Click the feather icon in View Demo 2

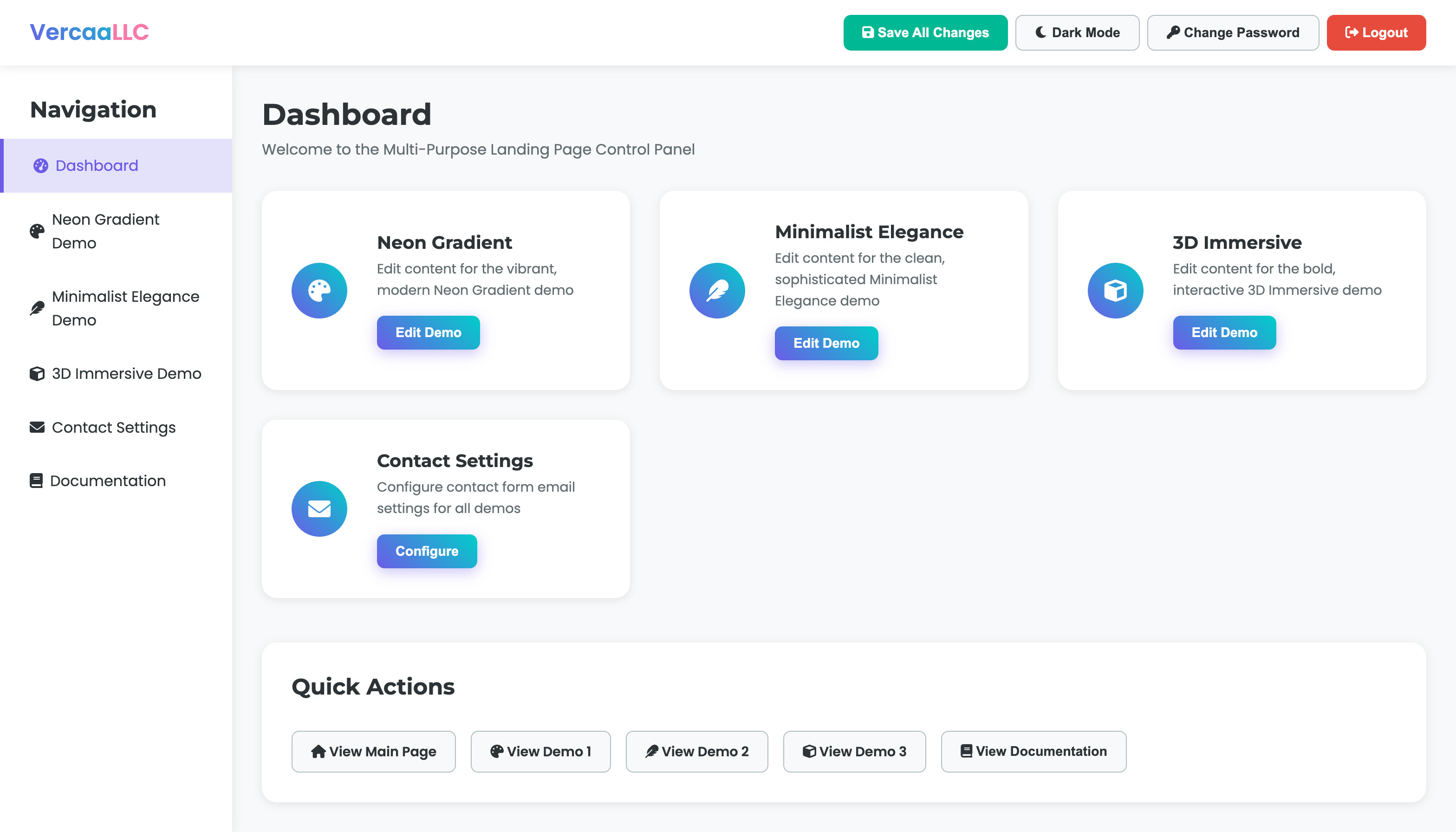(651, 751)
